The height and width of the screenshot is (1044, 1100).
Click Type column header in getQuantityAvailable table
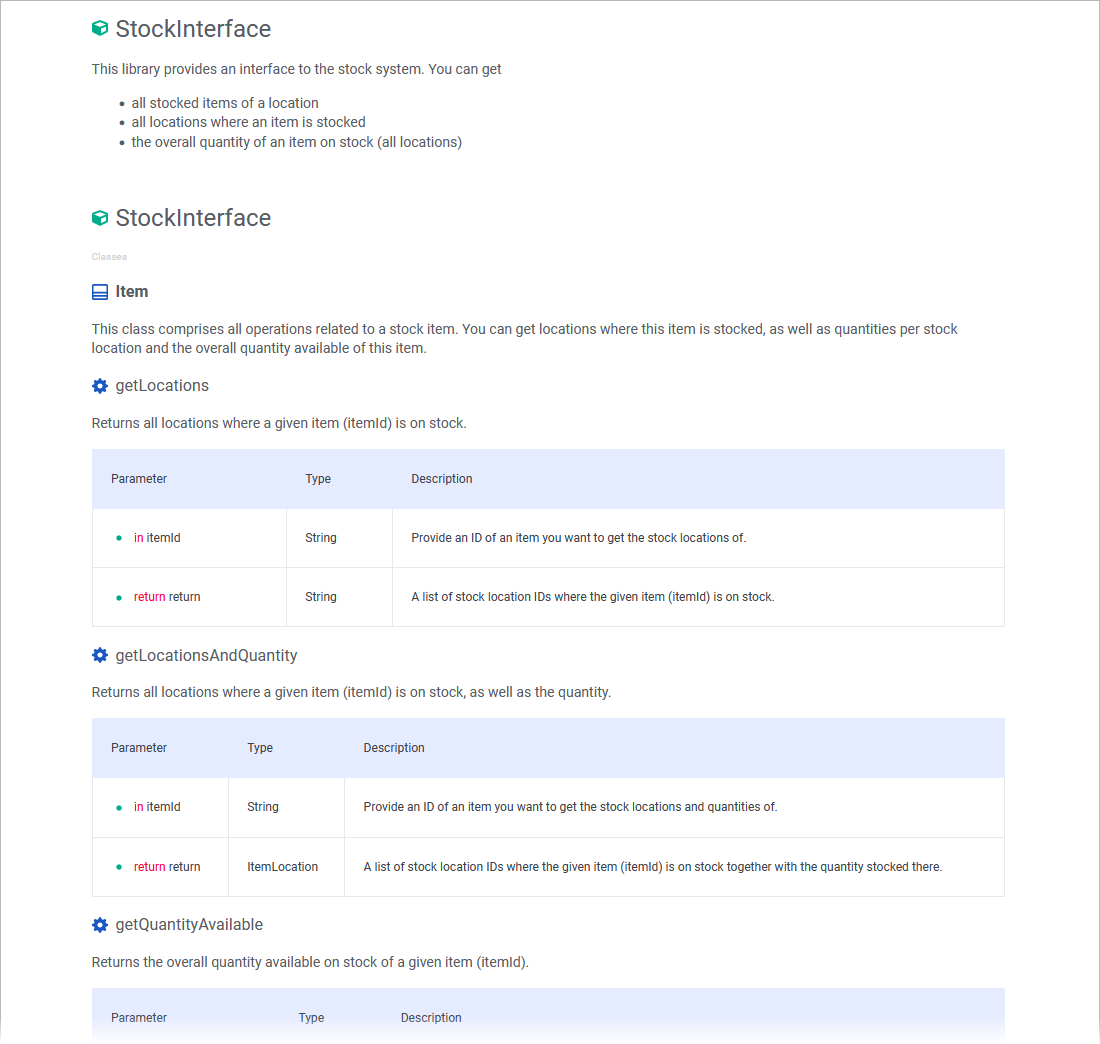(311, 1018)
